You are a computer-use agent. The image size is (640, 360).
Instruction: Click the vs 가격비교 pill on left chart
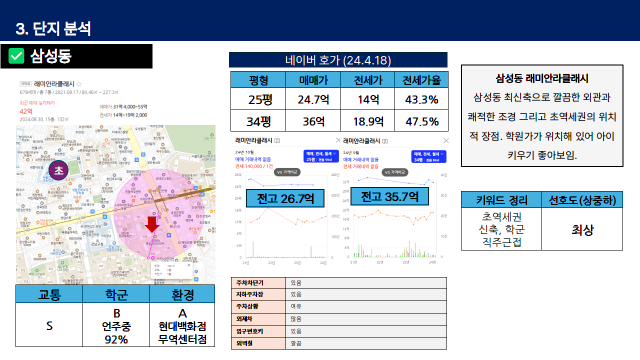(287, 172)
